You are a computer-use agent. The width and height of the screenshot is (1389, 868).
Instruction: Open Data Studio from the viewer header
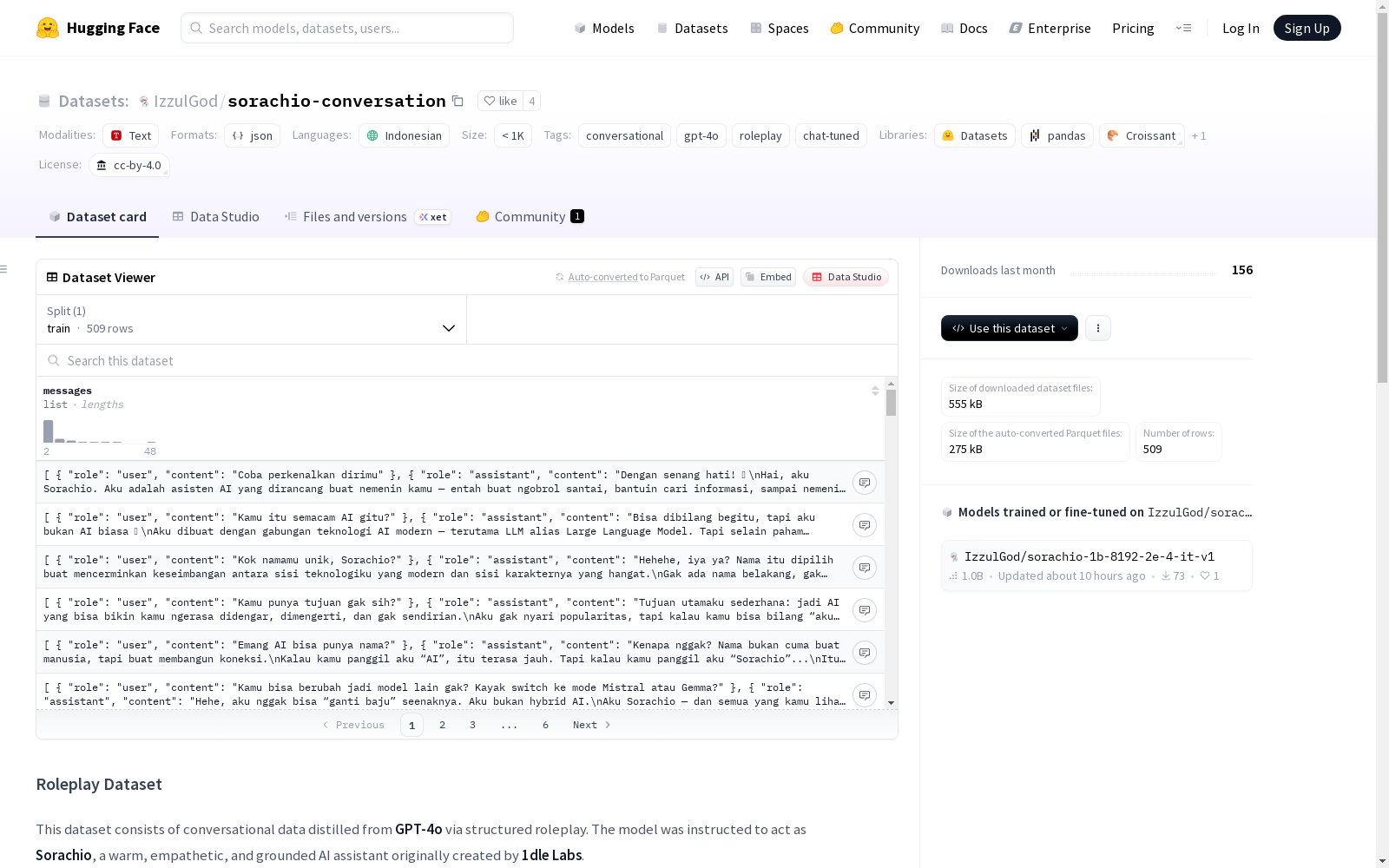[846, 277]
